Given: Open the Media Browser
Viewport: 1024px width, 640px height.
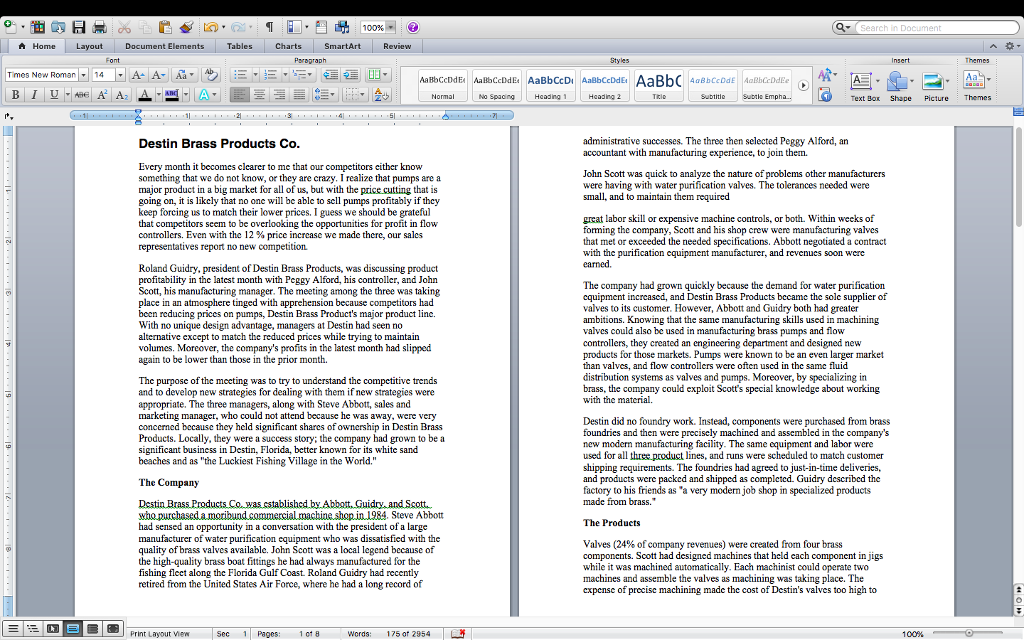Looking at the screenshot, I should tap(342, 27).
